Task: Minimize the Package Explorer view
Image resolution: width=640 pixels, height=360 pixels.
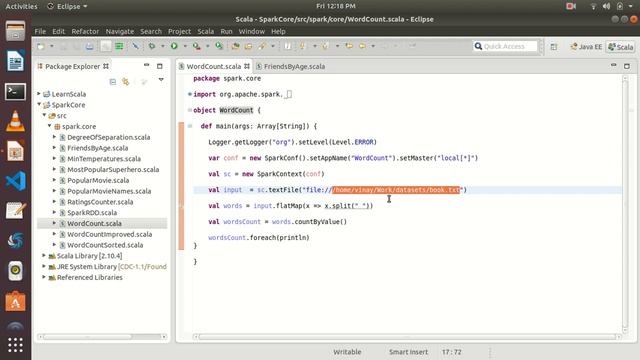Action: (x=147, y=65)
